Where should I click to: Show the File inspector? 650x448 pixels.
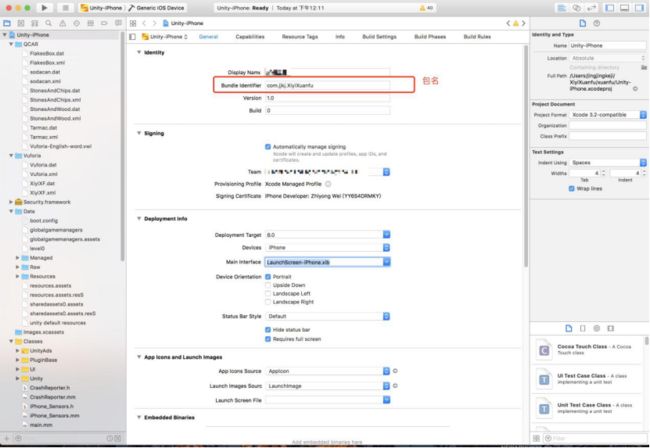(x=582, y=23)
